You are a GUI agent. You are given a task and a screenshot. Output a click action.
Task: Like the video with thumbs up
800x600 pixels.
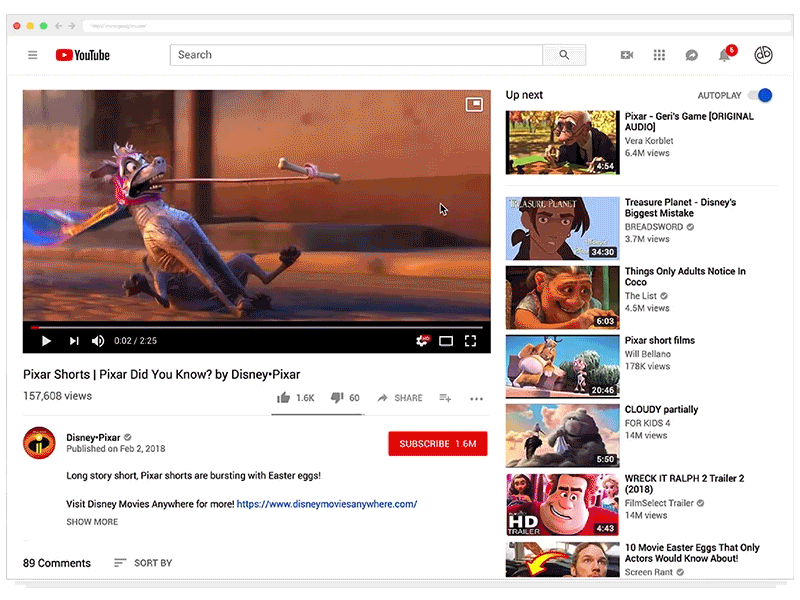pos(284,397)
